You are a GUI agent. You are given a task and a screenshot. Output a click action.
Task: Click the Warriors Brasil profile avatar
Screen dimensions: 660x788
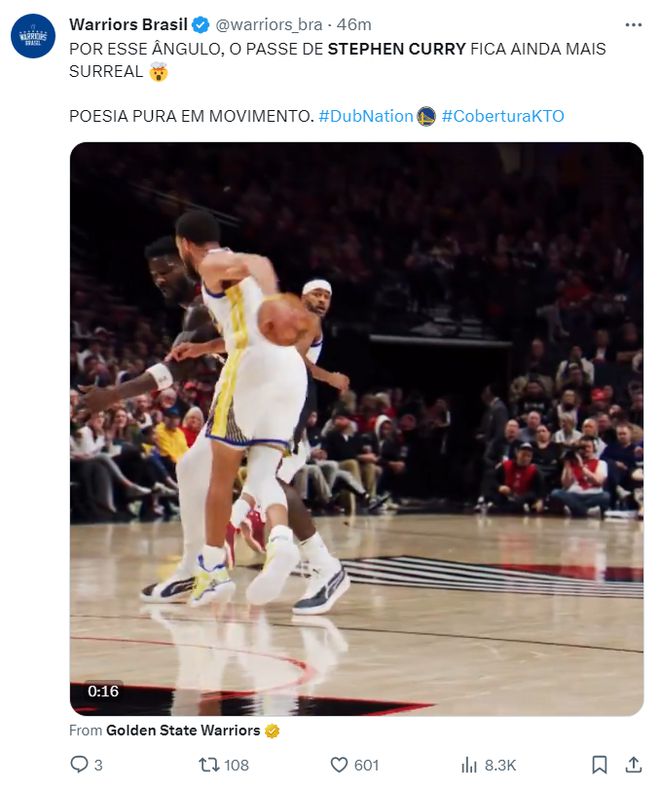pos(33,36)
